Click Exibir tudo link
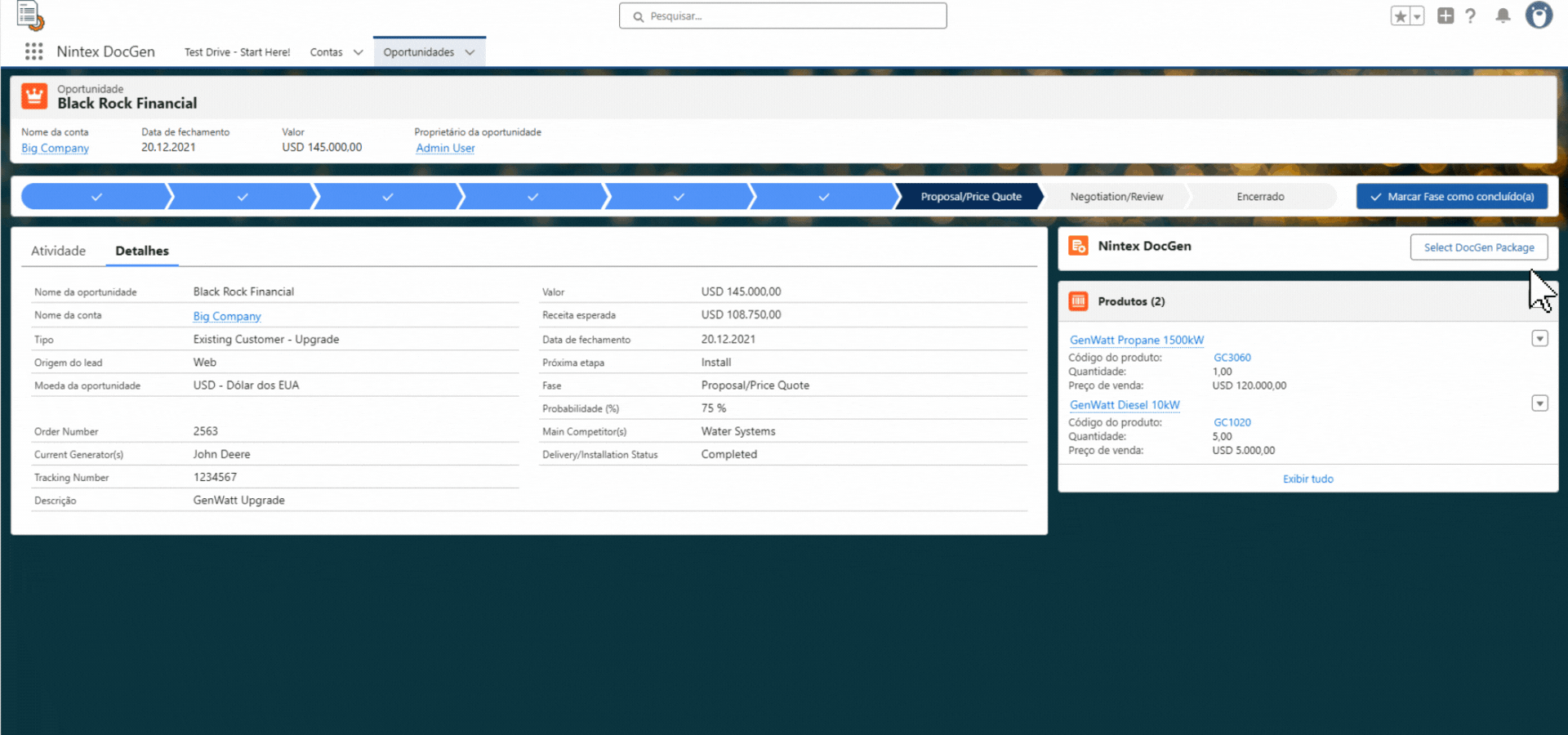Image resolution: width=1568 pixels, height=735 pixels. pyautogui.click(x=1307, y=479)
